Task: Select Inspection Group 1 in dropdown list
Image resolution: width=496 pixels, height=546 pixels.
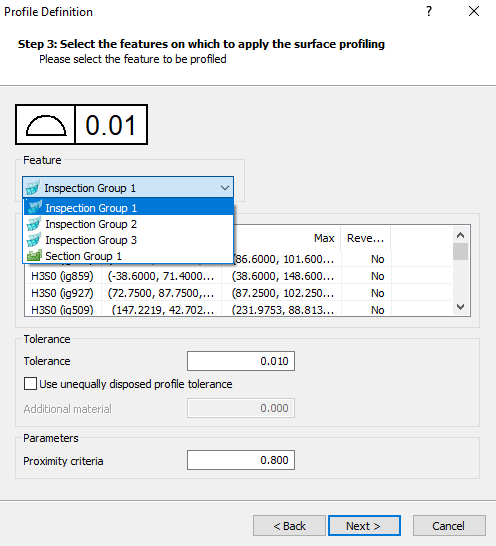Action: [128, 208]
